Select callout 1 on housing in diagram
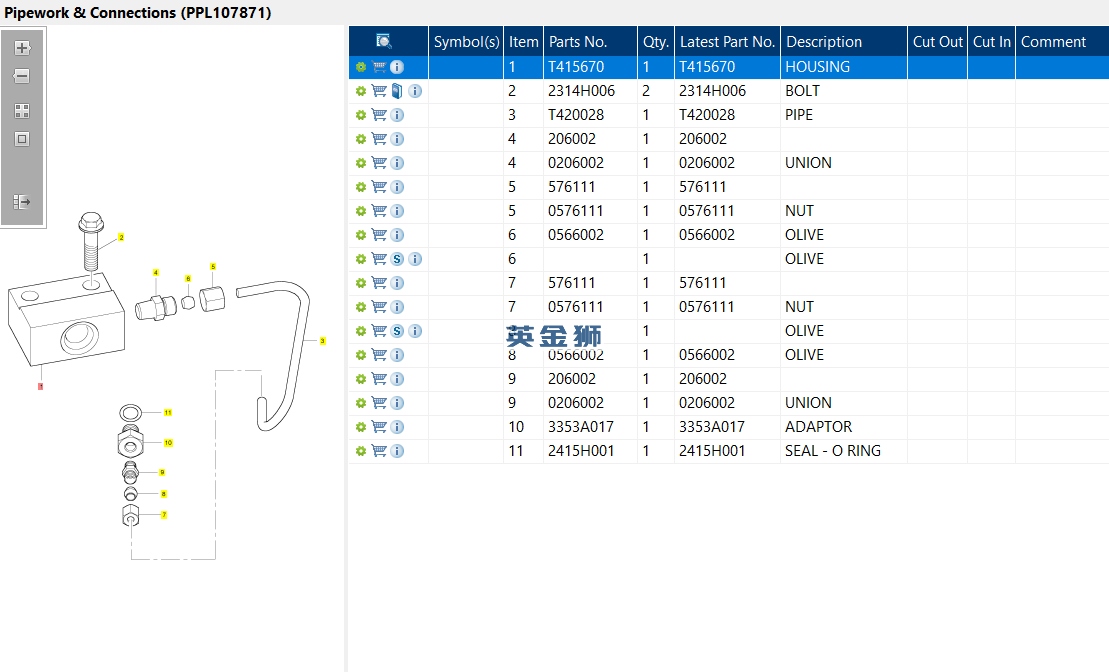This screenshot has height=672, width=1109. point(40,386)
